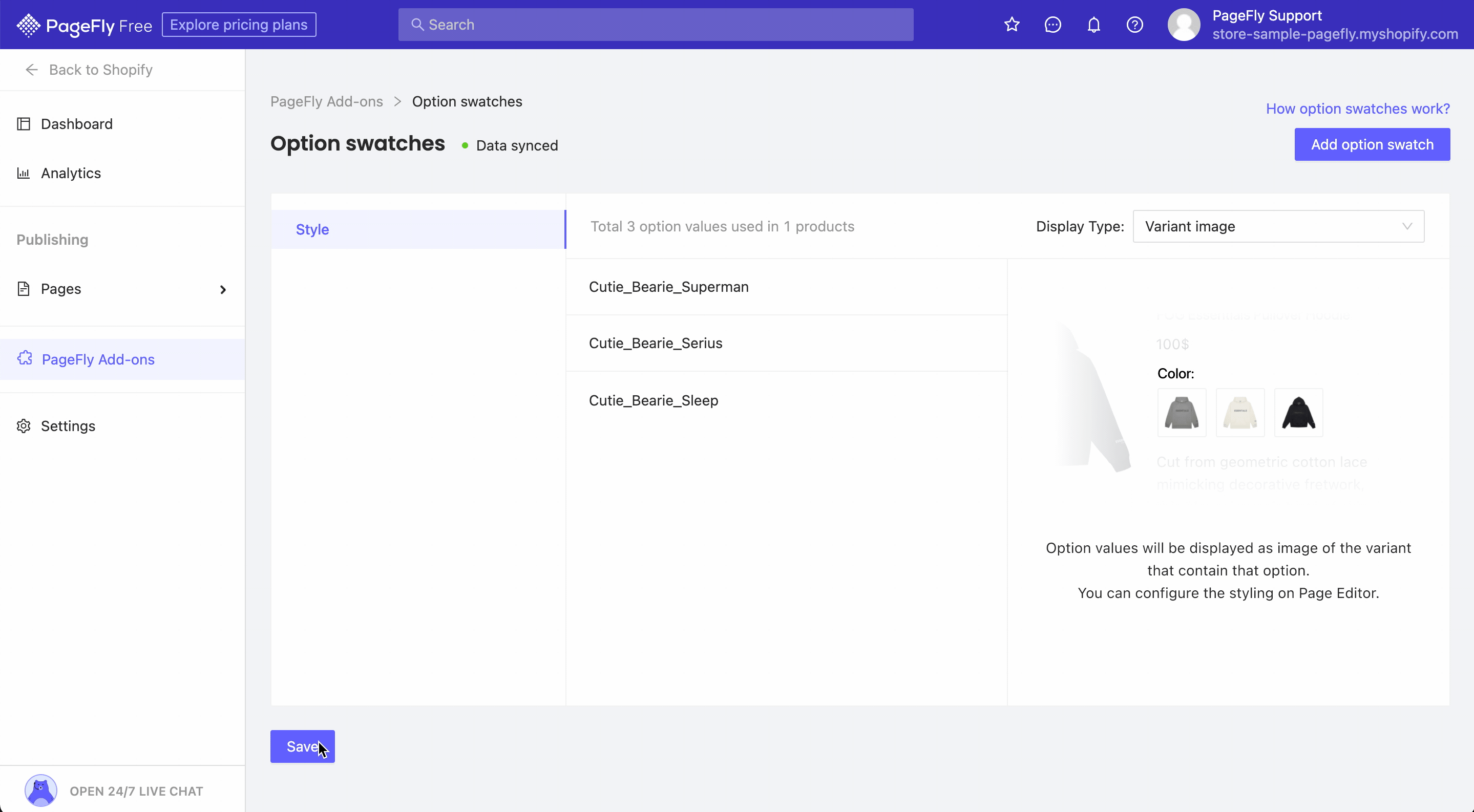1474x812 pixels.
Task: Click the Data synced status text
Action: pyautogui.click(x=517, y=146)
